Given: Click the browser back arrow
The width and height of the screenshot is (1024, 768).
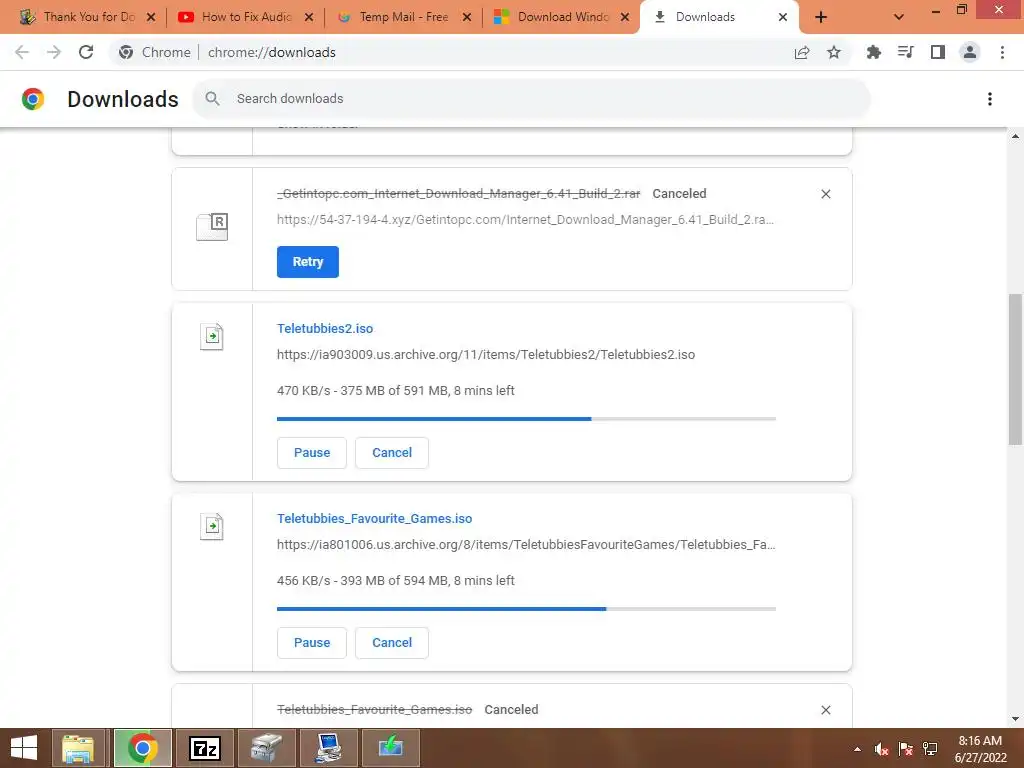Looking at the screenshot, I should (x=22, y=52).
